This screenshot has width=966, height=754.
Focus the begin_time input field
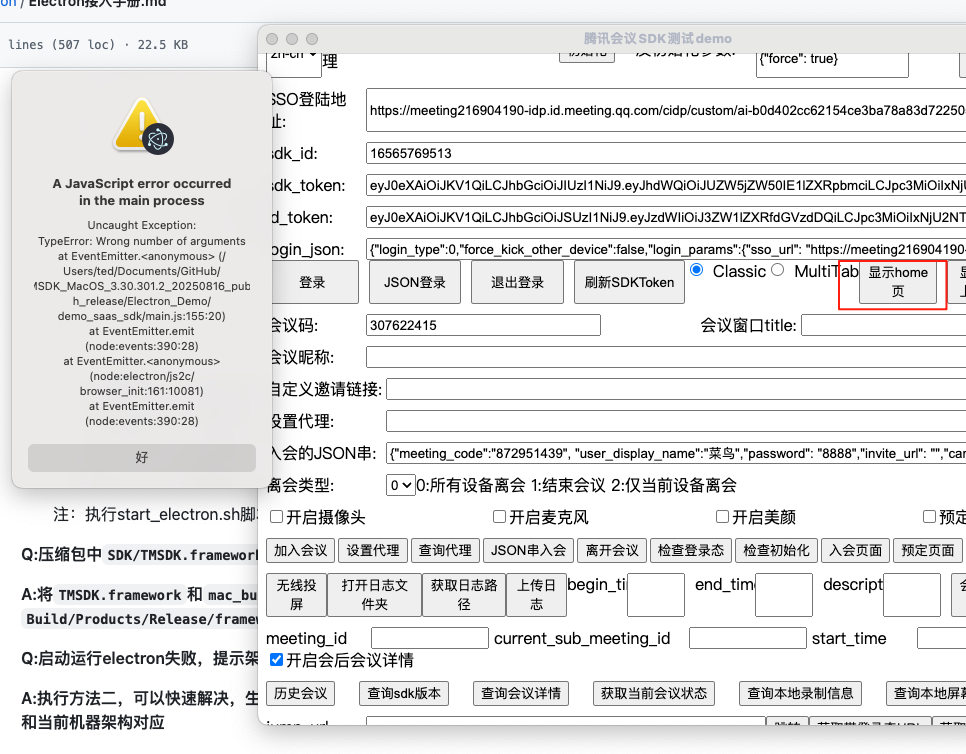(x=656, y=594)
